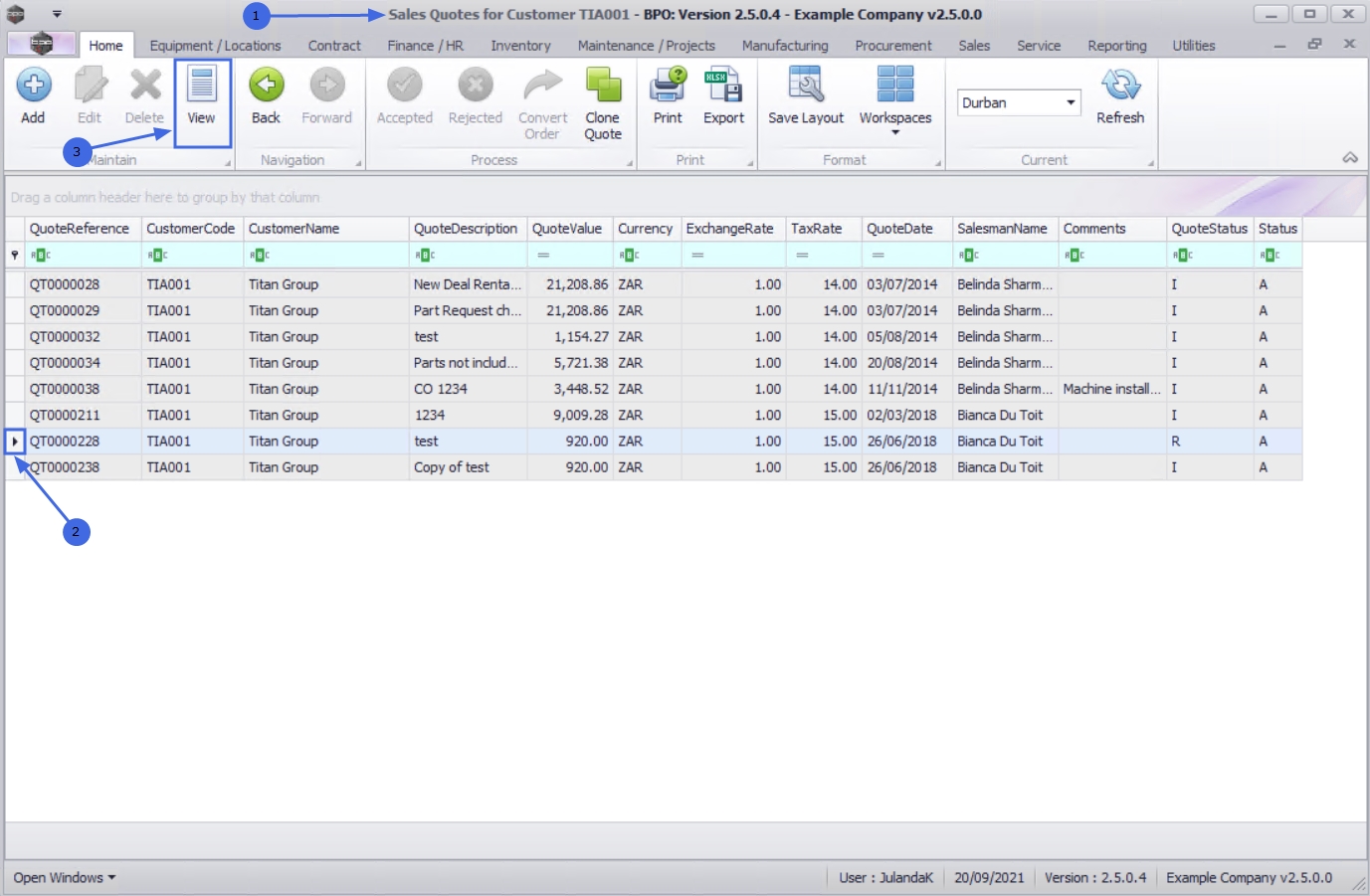
Task: Click the 11/11/2014 quote date cell
Action: coord(906,389)
